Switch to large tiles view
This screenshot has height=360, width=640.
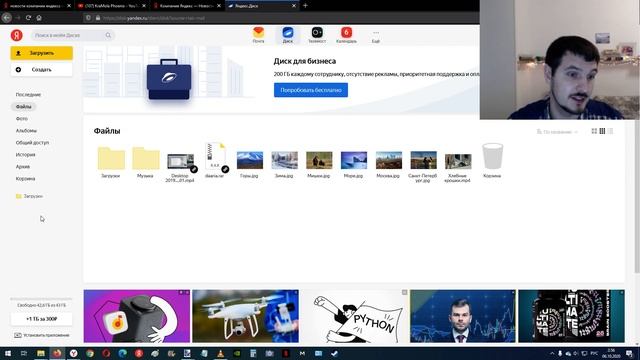pyautogui.click(x=594, y=131)
